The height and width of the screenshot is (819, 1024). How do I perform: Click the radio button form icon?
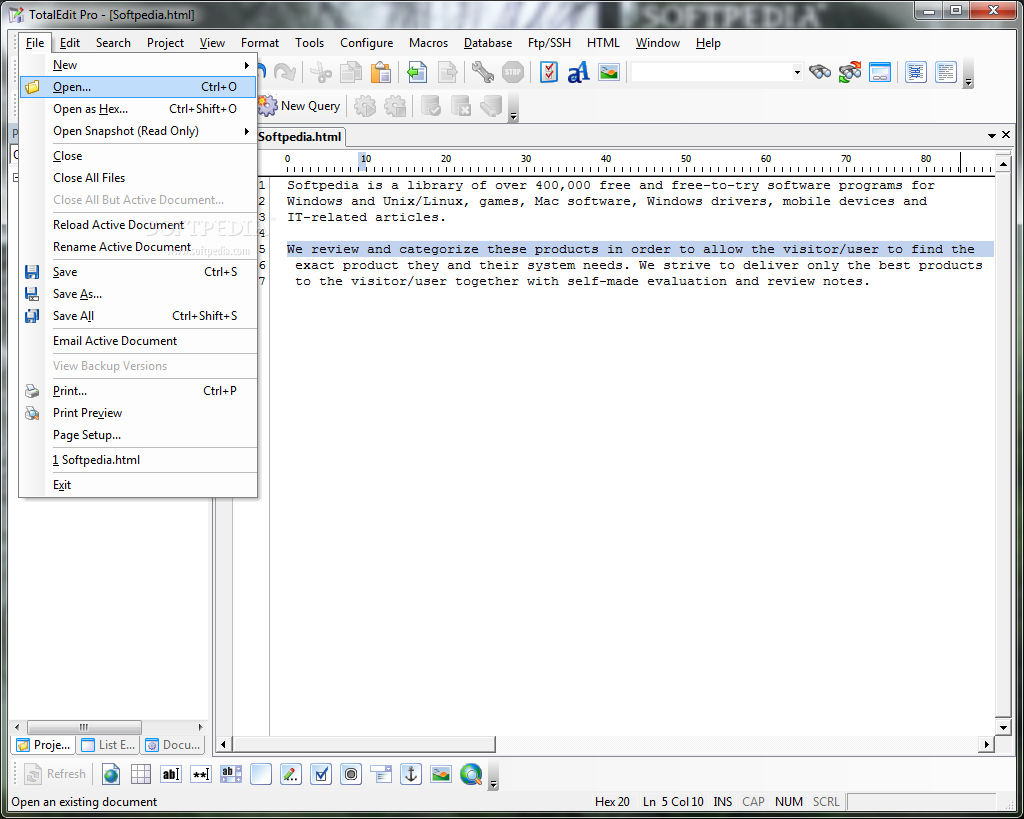click(x=351, y=774)
